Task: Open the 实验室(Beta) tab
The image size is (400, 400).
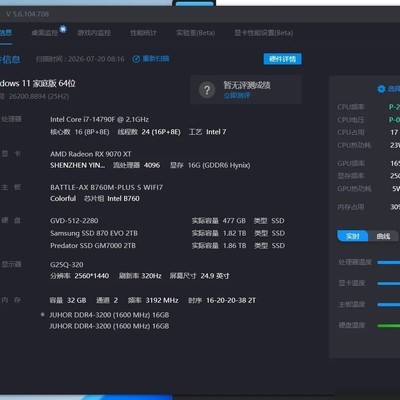Action: coord(196,33)
